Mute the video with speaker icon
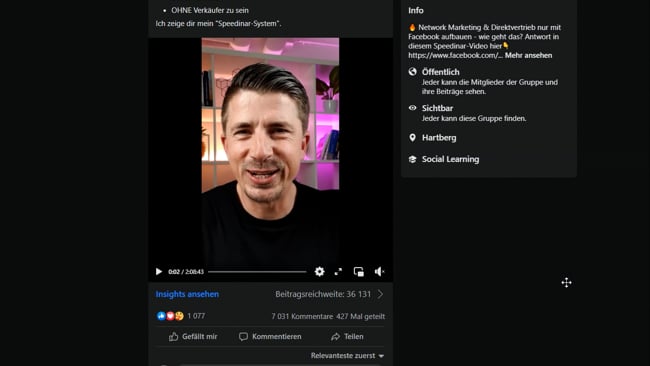 tap(379, 271)
